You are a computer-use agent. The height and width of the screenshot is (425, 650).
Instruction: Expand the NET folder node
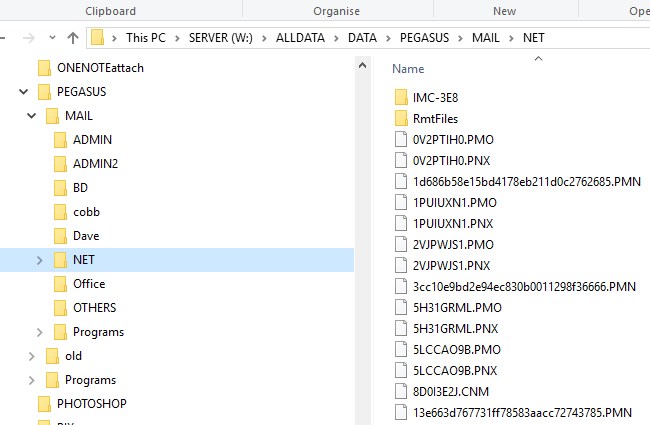tap(39, 260)
